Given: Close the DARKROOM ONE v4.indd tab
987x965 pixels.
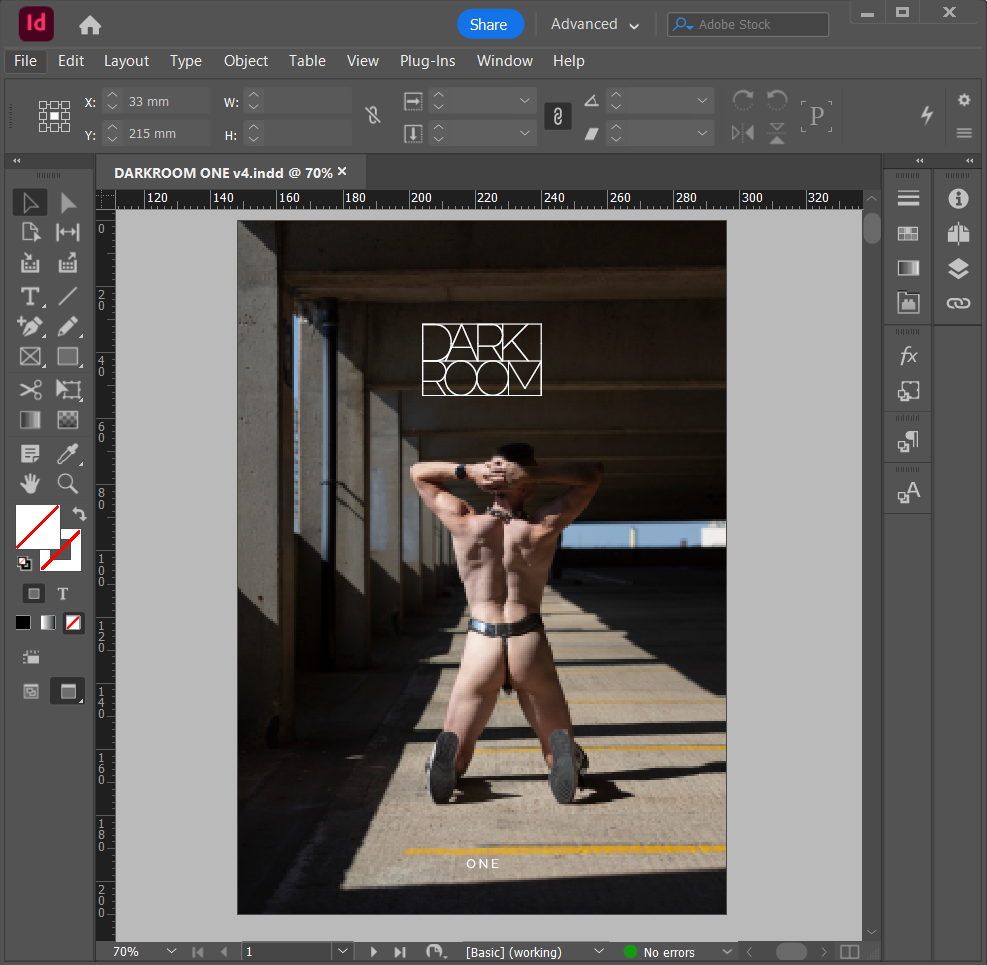Looking at the screenshot, I should coord(342,171).
